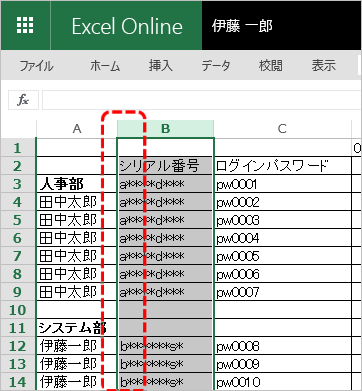Select row 4 header
The width and height of the screenshot is (362, 391).
[18, 202]
